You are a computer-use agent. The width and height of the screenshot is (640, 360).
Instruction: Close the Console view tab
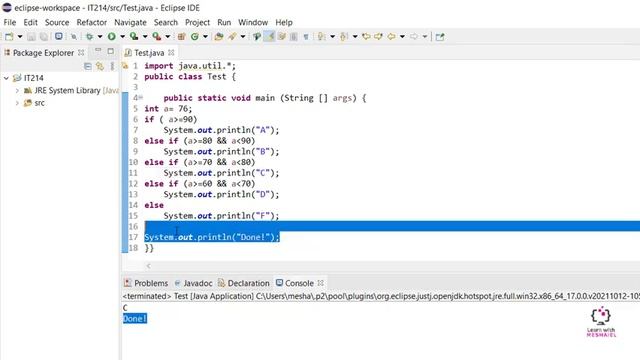click(x=321, y=283)
